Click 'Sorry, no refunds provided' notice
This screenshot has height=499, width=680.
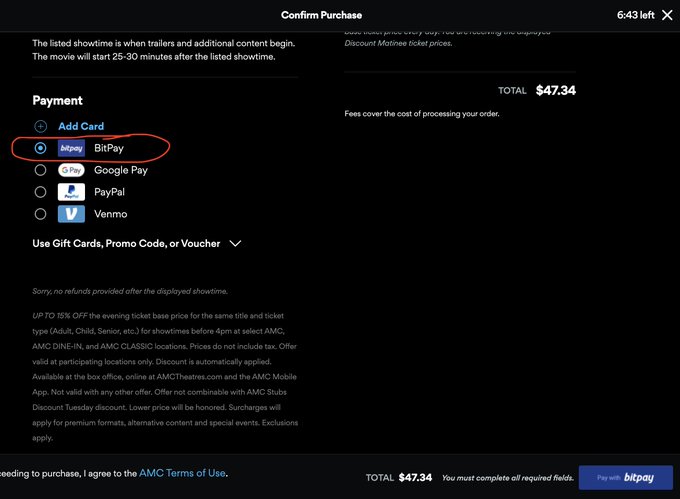pyautogui.click(x=130, y=291)
